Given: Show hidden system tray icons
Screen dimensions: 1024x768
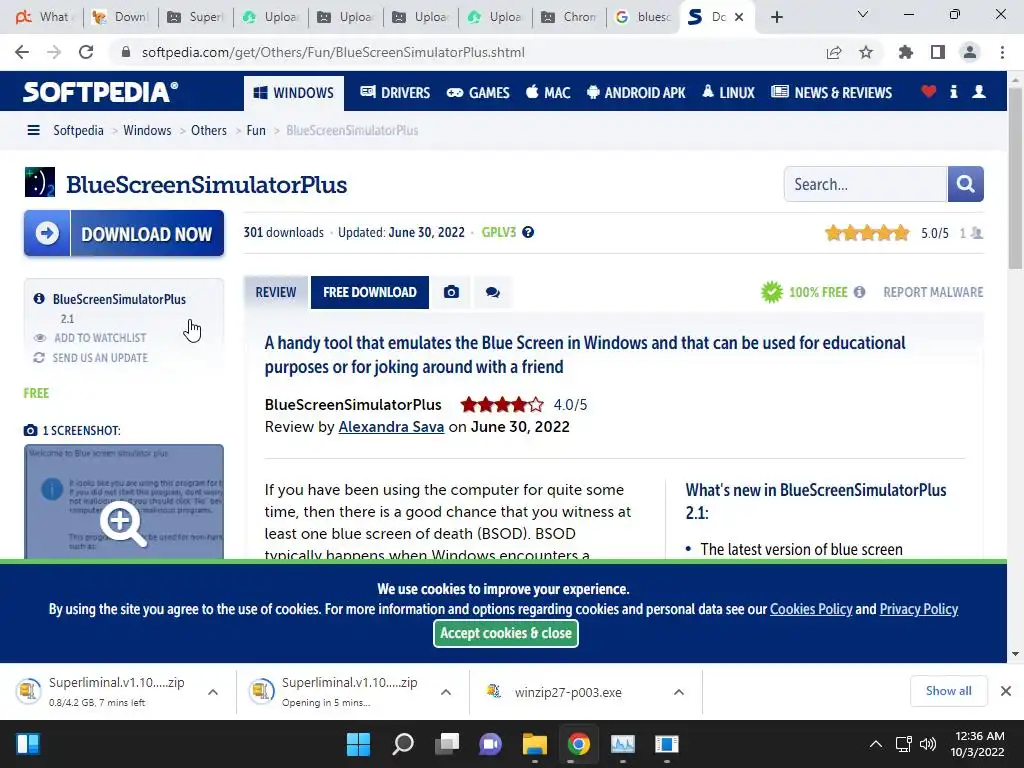Looking at the screenshot, I should coord(876,744).
